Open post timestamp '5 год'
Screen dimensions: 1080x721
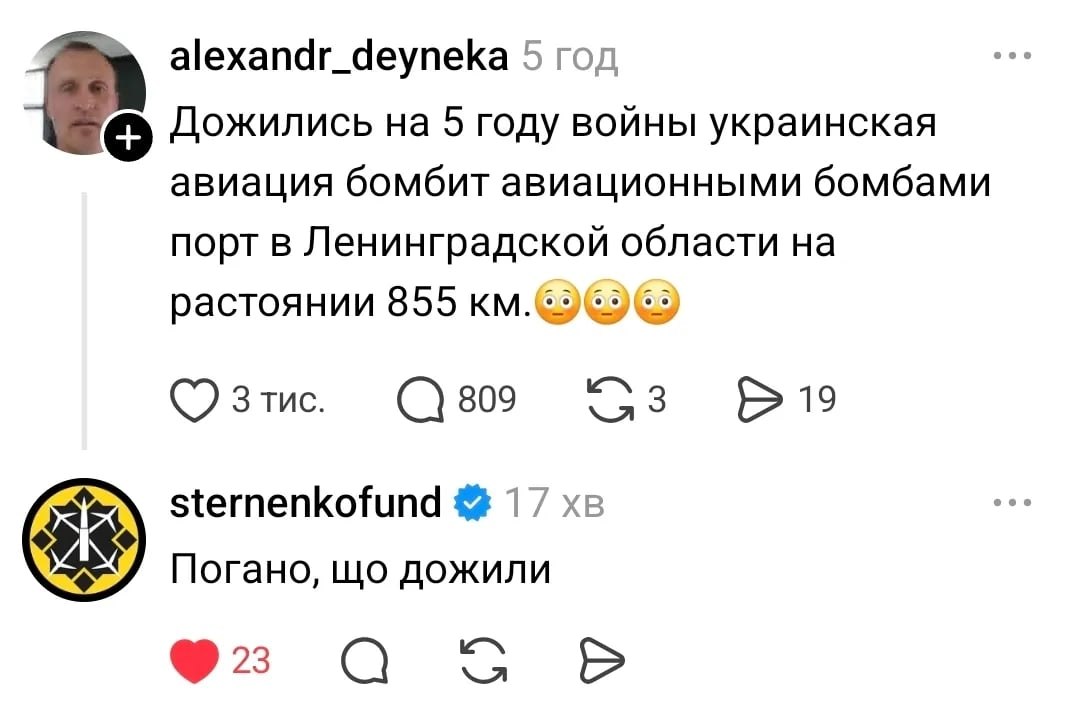coord(570,58)
